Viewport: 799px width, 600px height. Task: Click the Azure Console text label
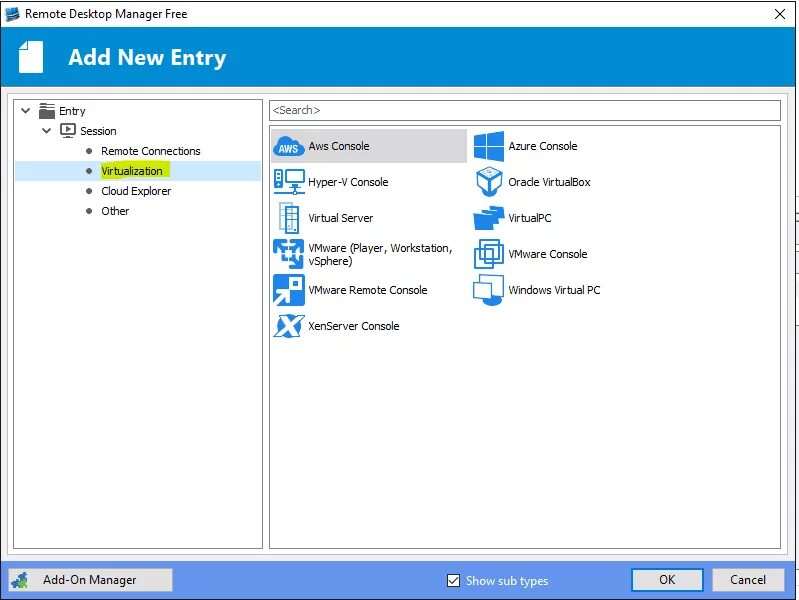[x=543, y=146]
